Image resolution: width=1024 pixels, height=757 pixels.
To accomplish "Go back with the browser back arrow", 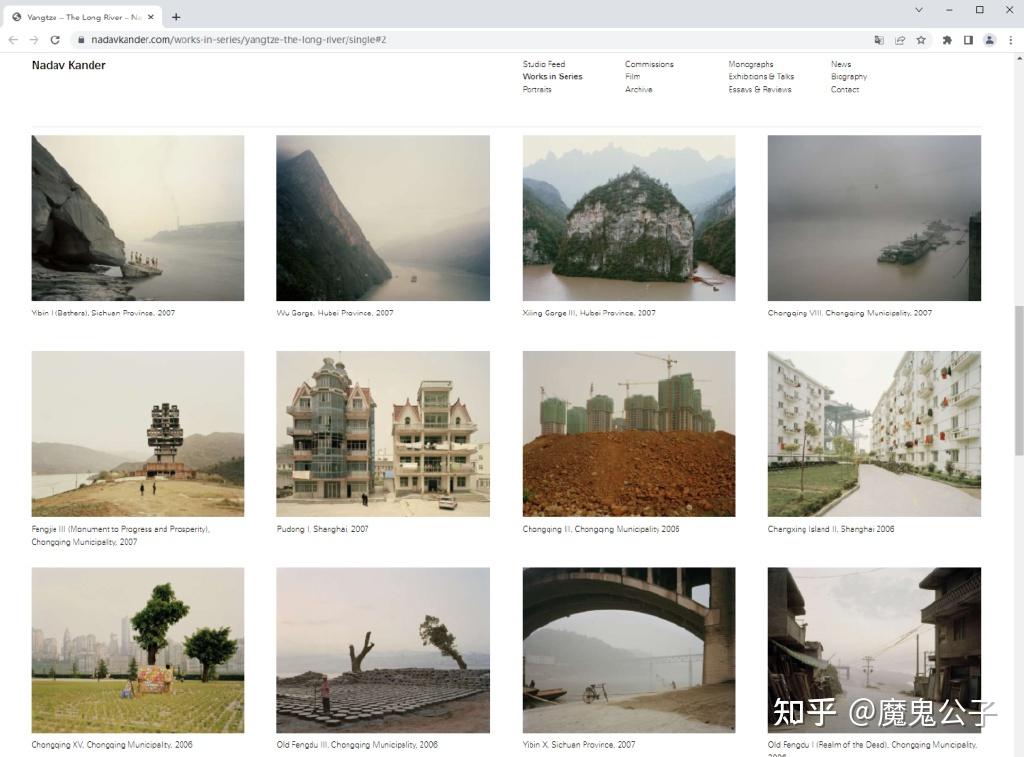I will tap(13, 40).
